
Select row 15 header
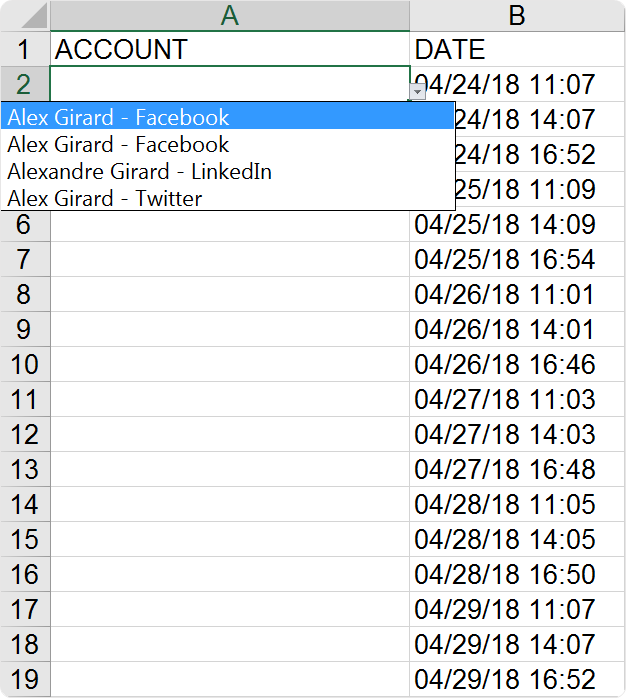[25, 539]
